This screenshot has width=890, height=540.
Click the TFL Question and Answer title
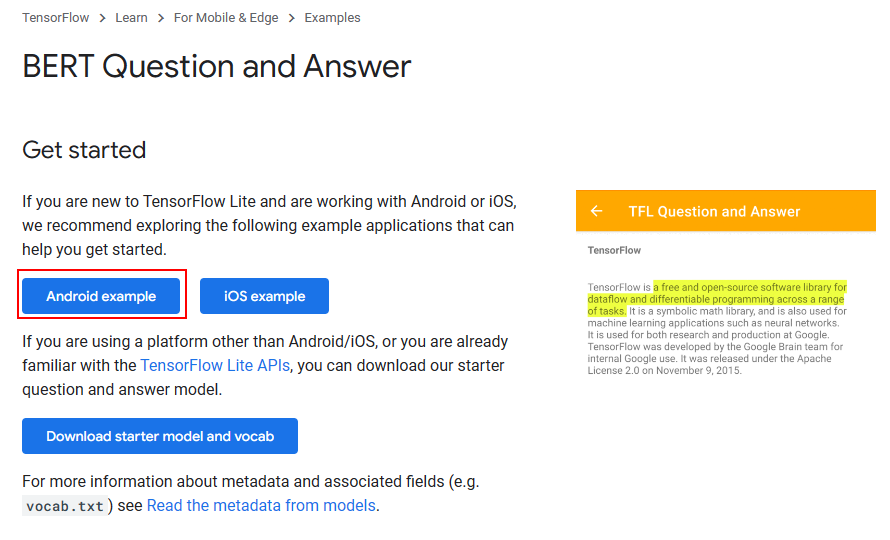tap(714, 211)
